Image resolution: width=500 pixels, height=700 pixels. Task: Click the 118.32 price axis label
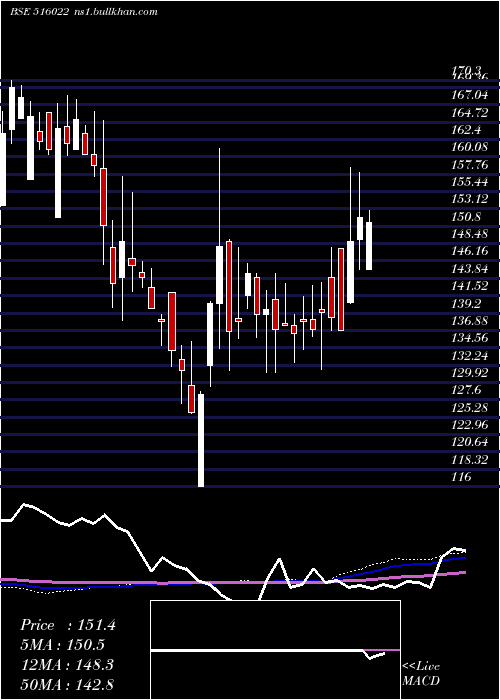point(469,459)
